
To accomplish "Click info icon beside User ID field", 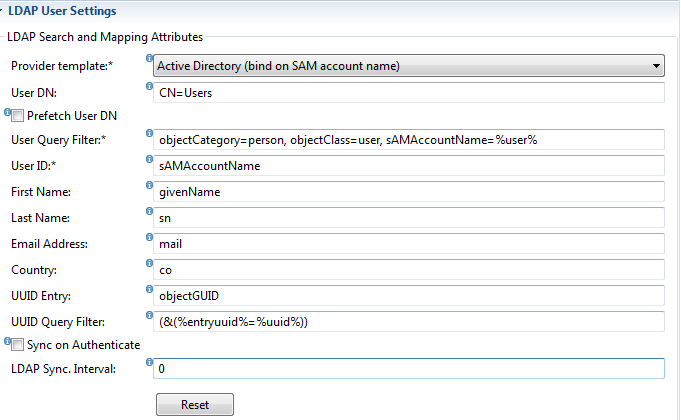I will (149, 159).
